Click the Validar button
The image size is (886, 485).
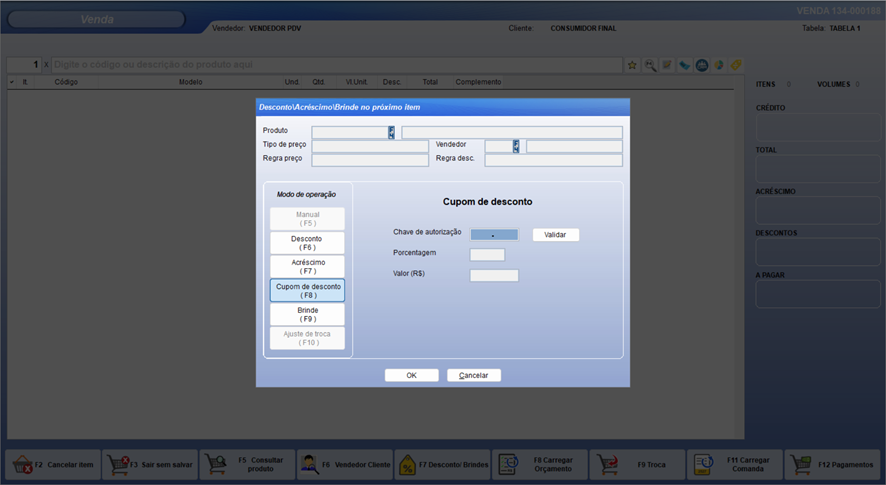pos(555,235)
